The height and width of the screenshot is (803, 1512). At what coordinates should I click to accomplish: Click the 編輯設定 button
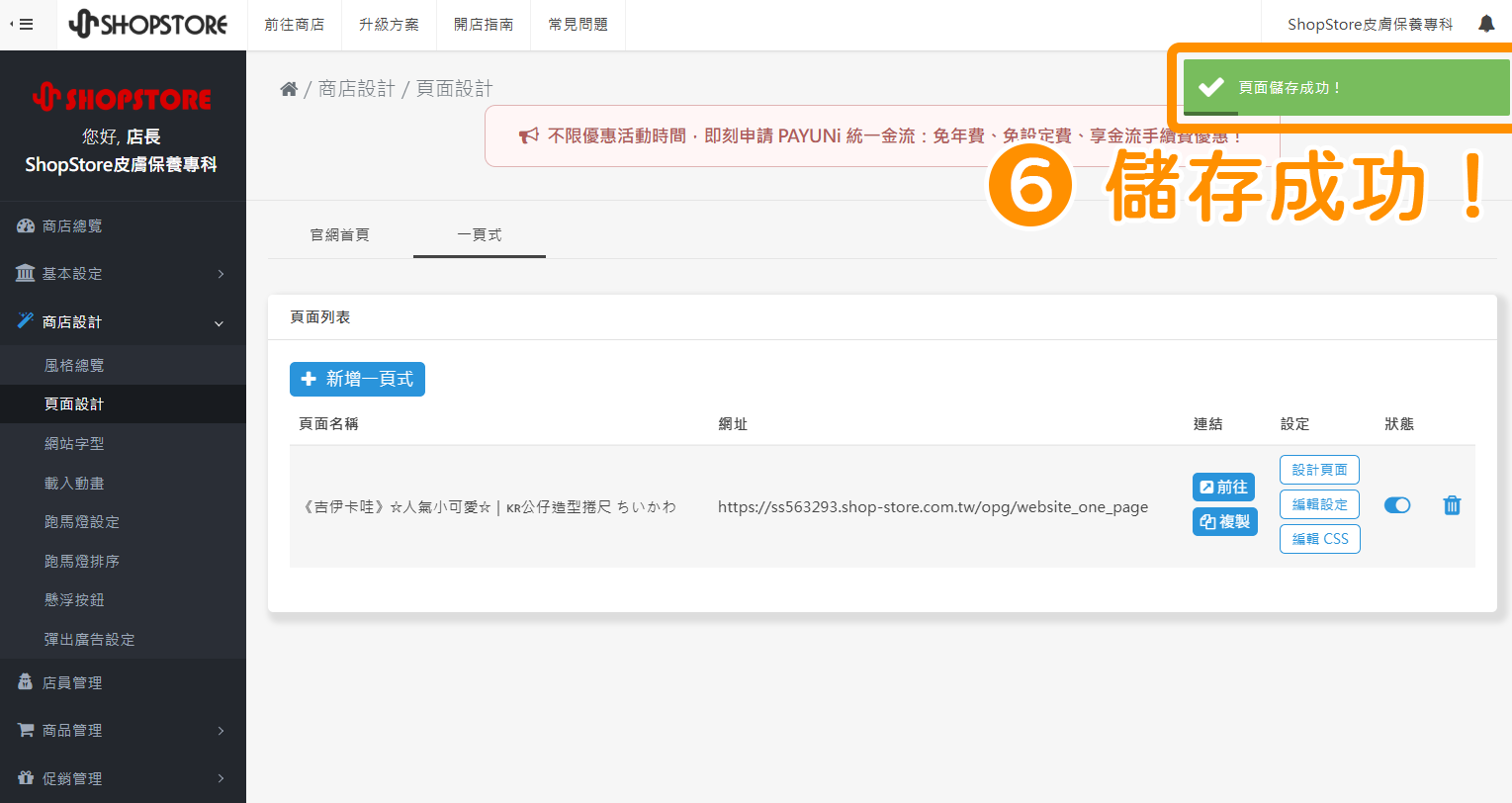click(x=1319, y=504)
